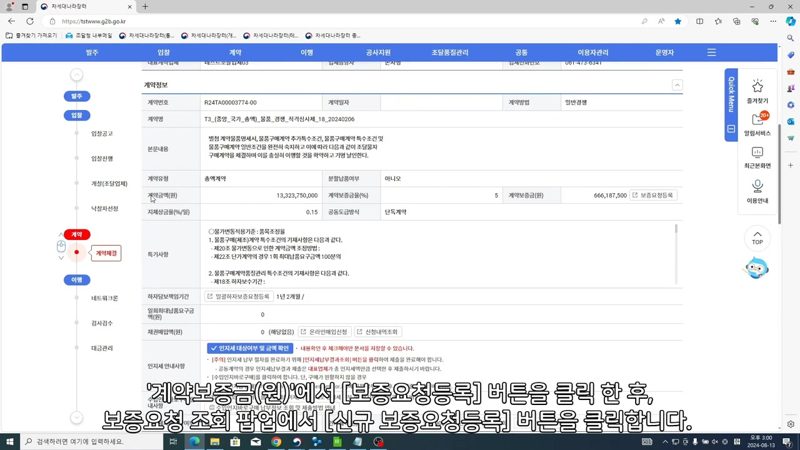The image size is (800, 450).
Task: Open the Mail app from the taskbar
Action: click(x=256, y=442)
